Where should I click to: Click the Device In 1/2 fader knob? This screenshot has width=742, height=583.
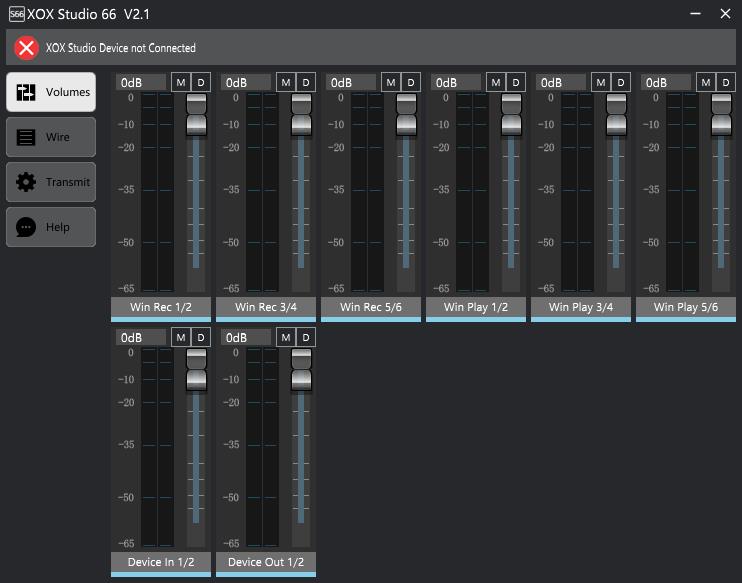tap(196, 370)
